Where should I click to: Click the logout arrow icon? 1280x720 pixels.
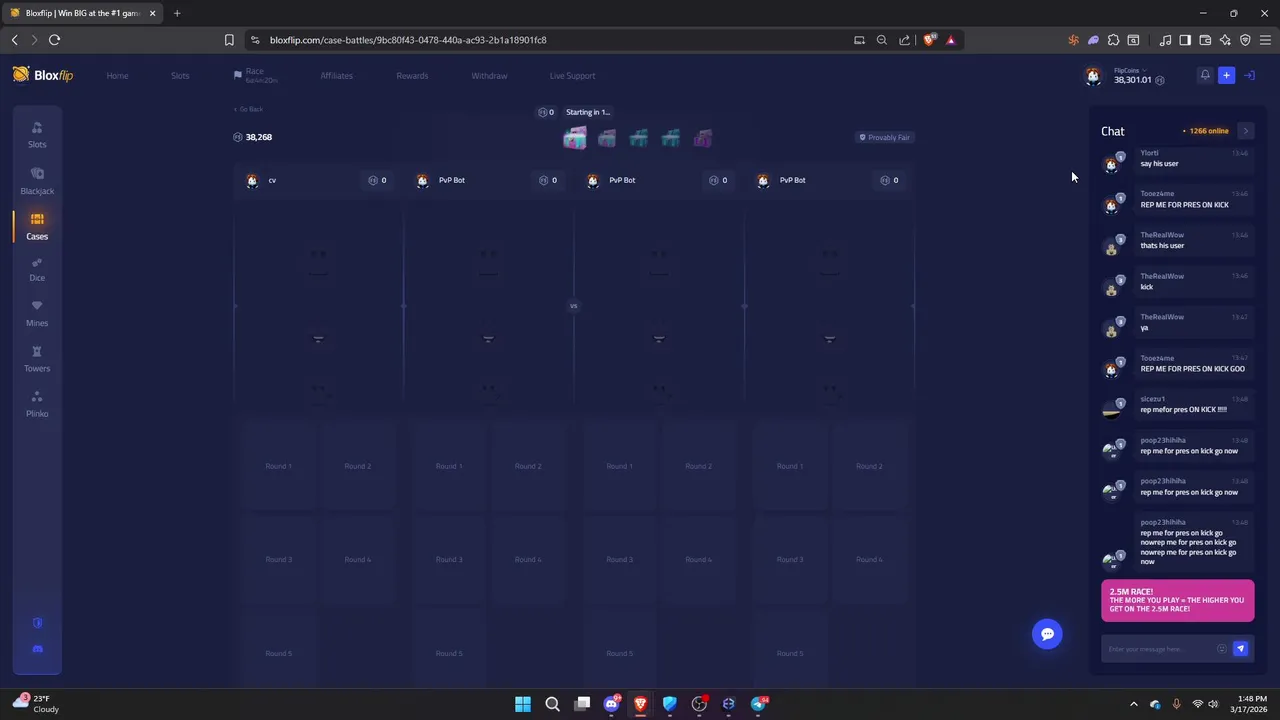point(1249,75)
